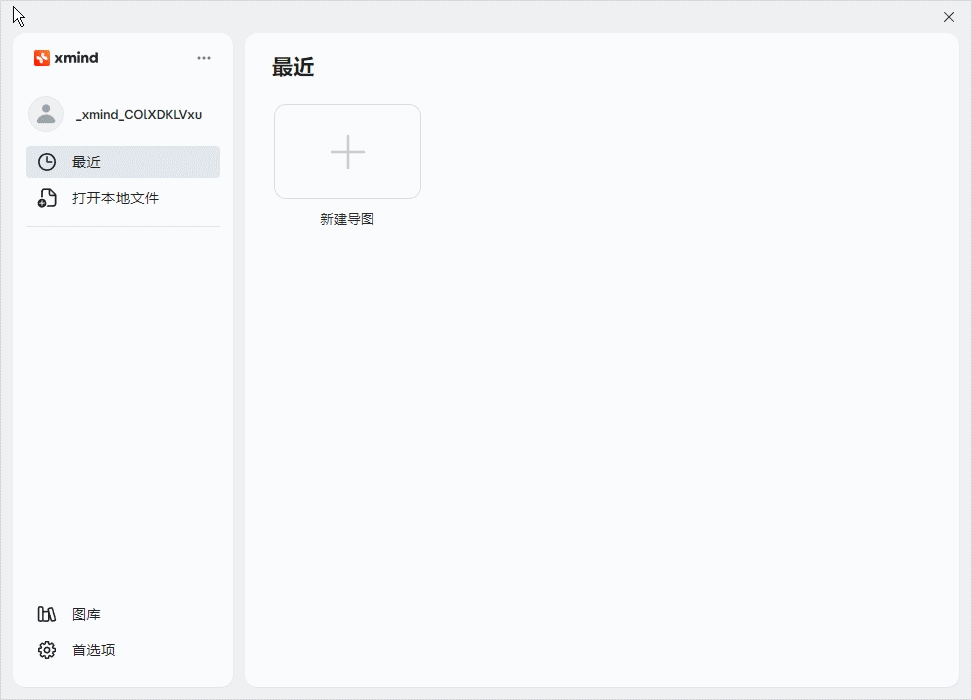This screenshot has height=700, width=972.
Task: Select 最近 in the sidebar
Action: point(123,162)
